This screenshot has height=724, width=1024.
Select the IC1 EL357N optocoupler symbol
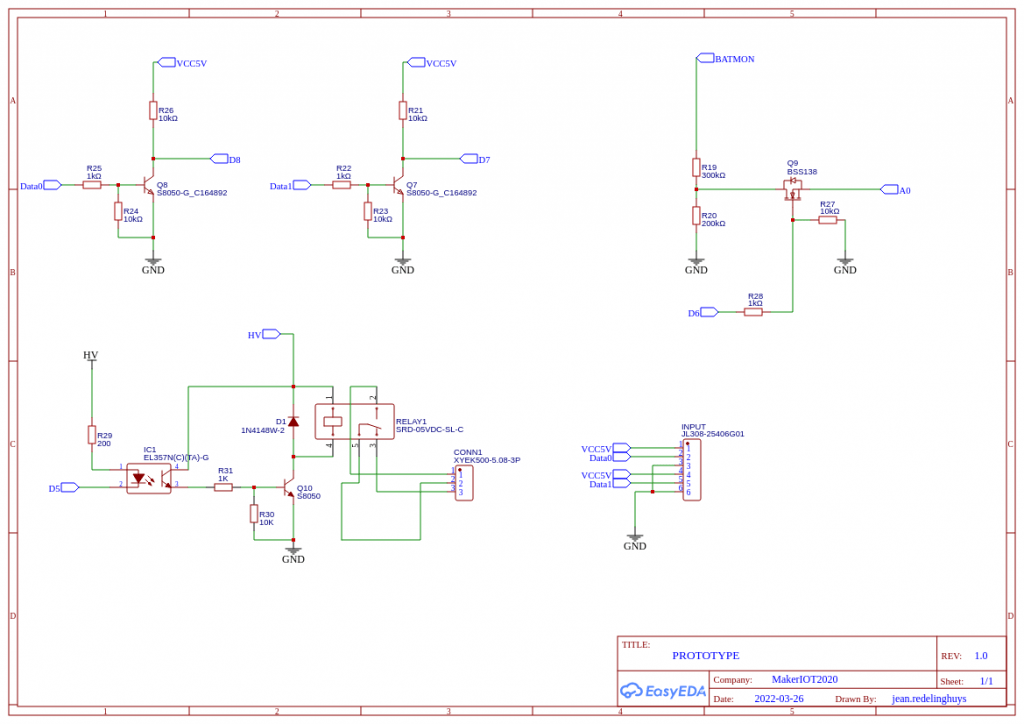coord(149,479)
